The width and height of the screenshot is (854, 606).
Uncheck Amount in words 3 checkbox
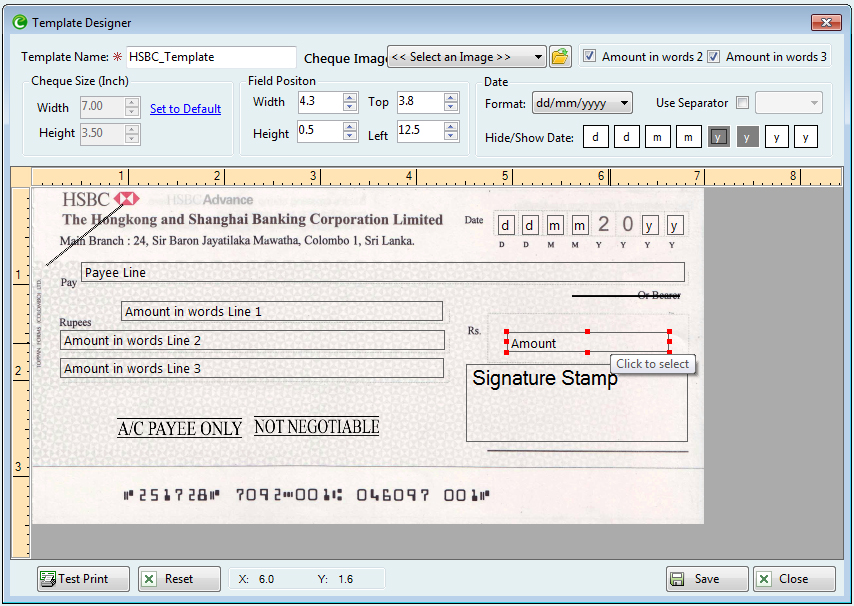(713, 56)
